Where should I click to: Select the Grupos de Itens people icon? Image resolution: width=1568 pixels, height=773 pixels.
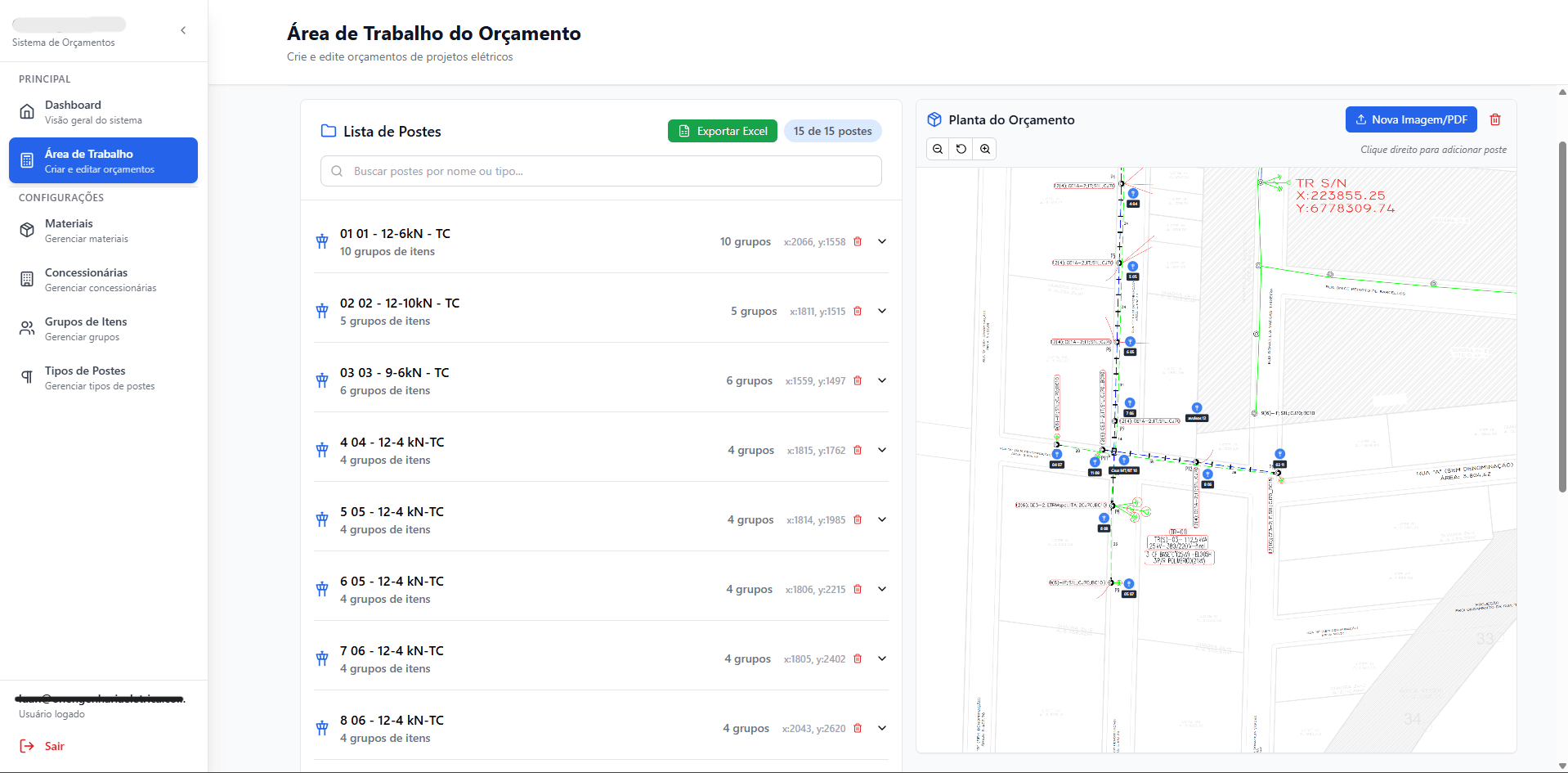point(25,328)
